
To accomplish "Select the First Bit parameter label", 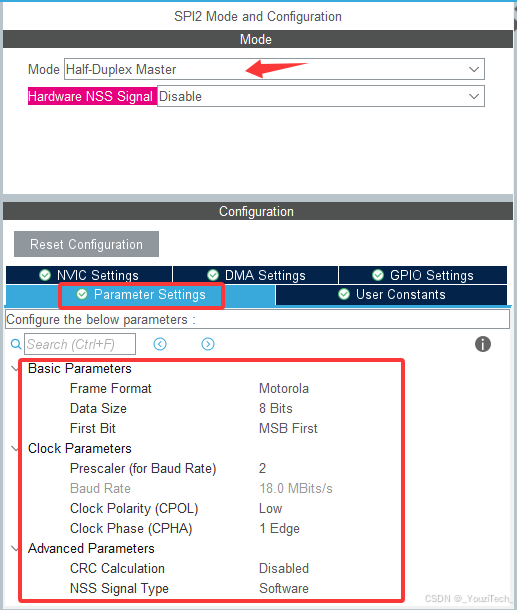I will coord(93,428).
